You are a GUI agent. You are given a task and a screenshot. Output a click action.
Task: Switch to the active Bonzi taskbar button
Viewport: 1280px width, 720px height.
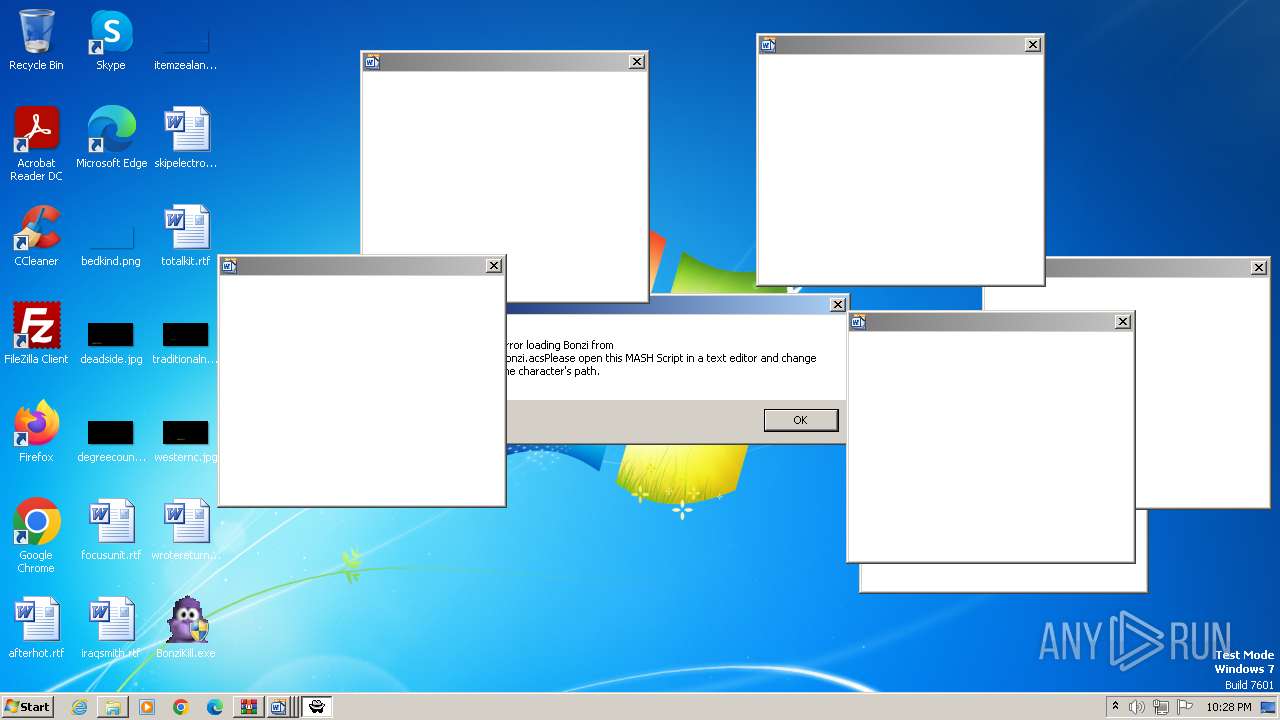(x=317, y=707)
